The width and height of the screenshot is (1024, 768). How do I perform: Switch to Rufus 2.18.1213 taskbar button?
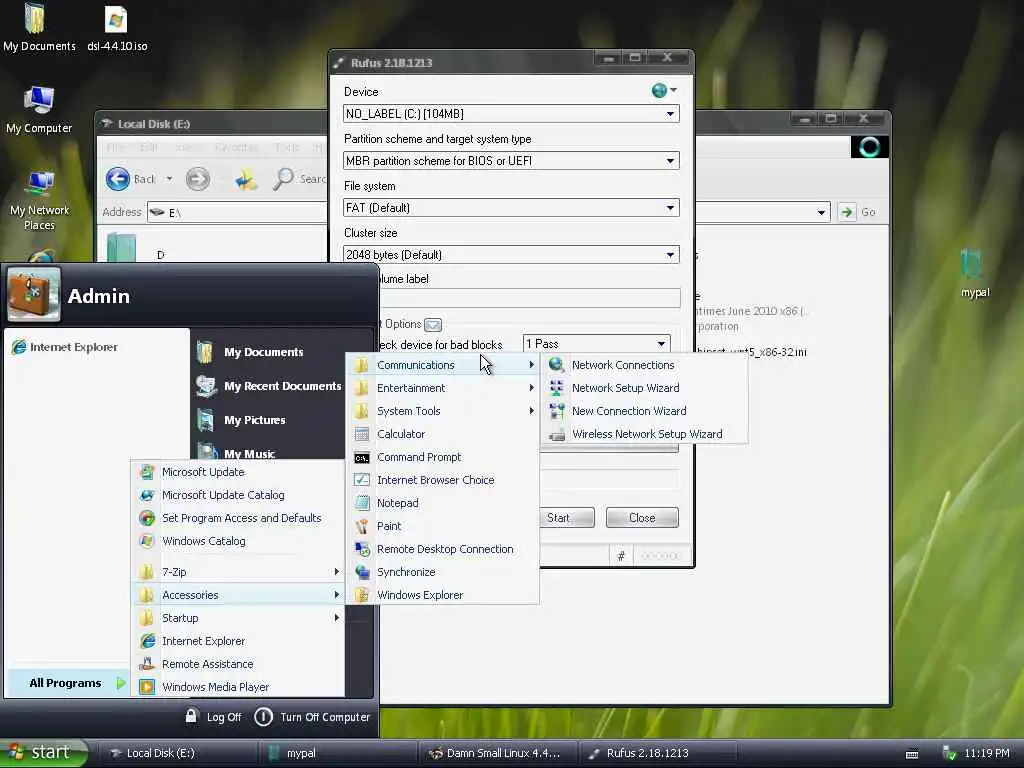[x=658, y=754]
